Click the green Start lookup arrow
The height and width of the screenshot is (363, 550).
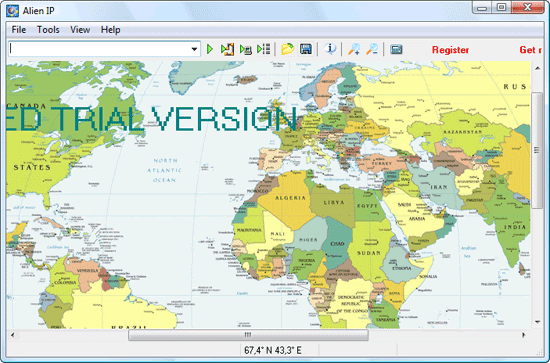(210, 49)
